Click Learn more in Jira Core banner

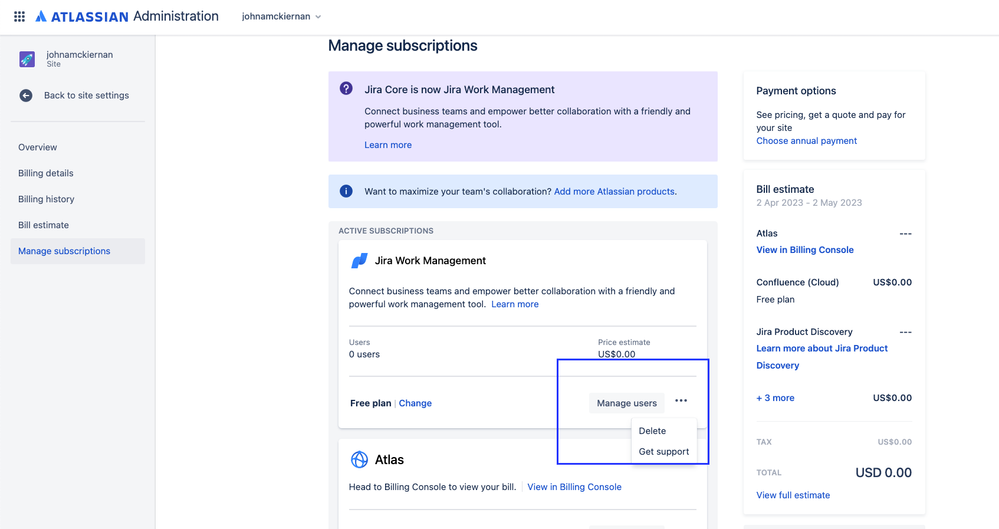click(388, 145)
